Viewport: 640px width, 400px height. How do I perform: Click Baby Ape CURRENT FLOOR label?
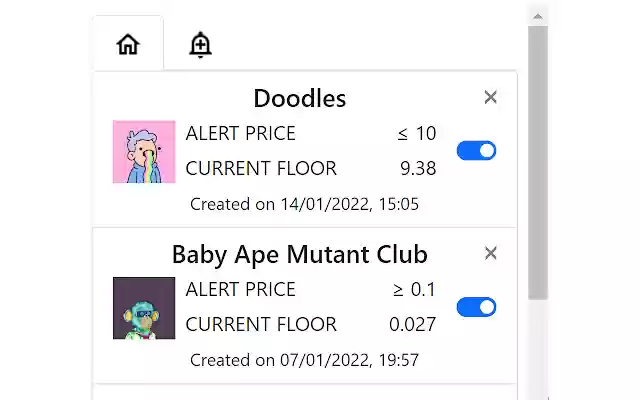[261, 324]
